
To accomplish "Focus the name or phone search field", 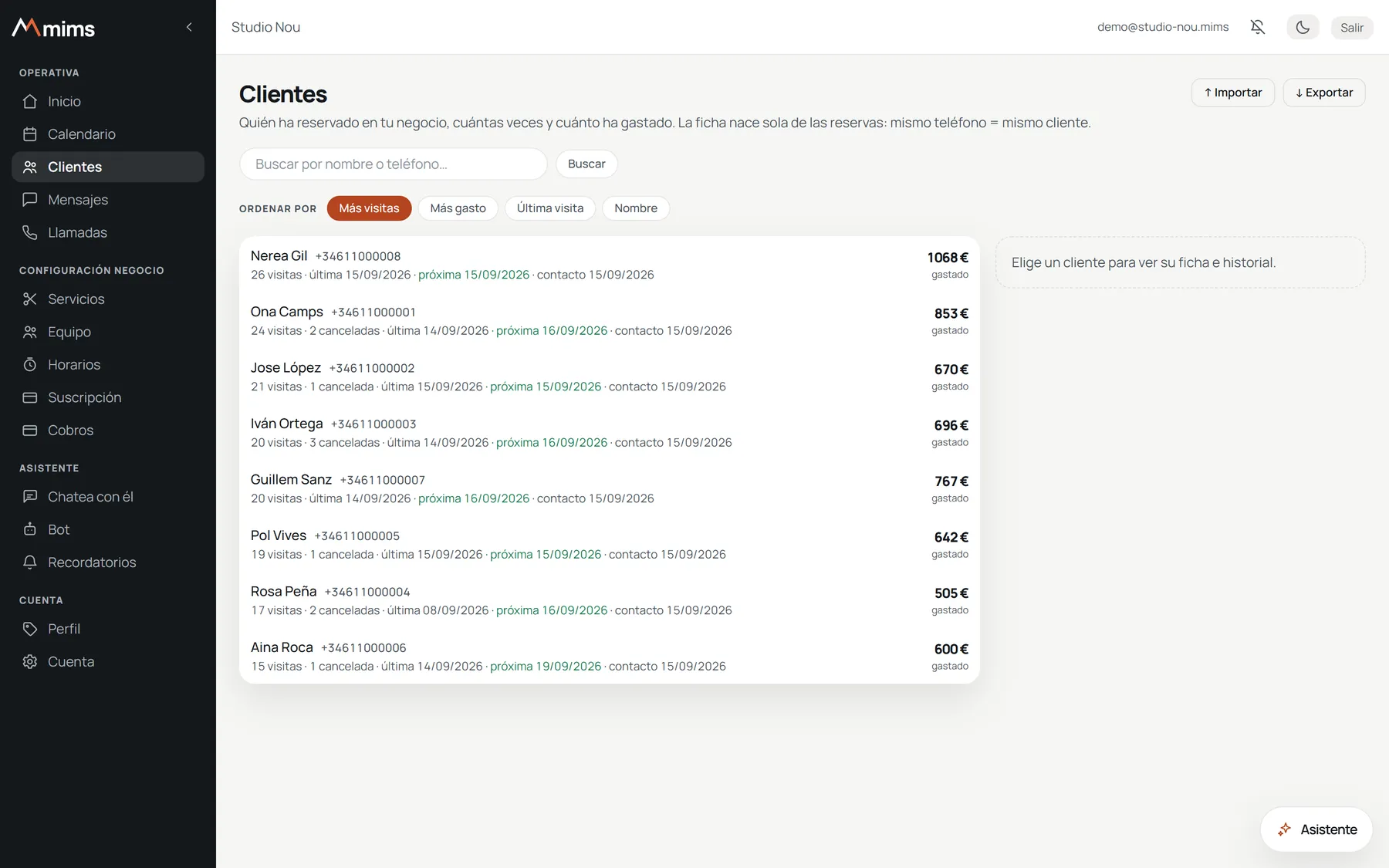I will (x=394, y=164).
